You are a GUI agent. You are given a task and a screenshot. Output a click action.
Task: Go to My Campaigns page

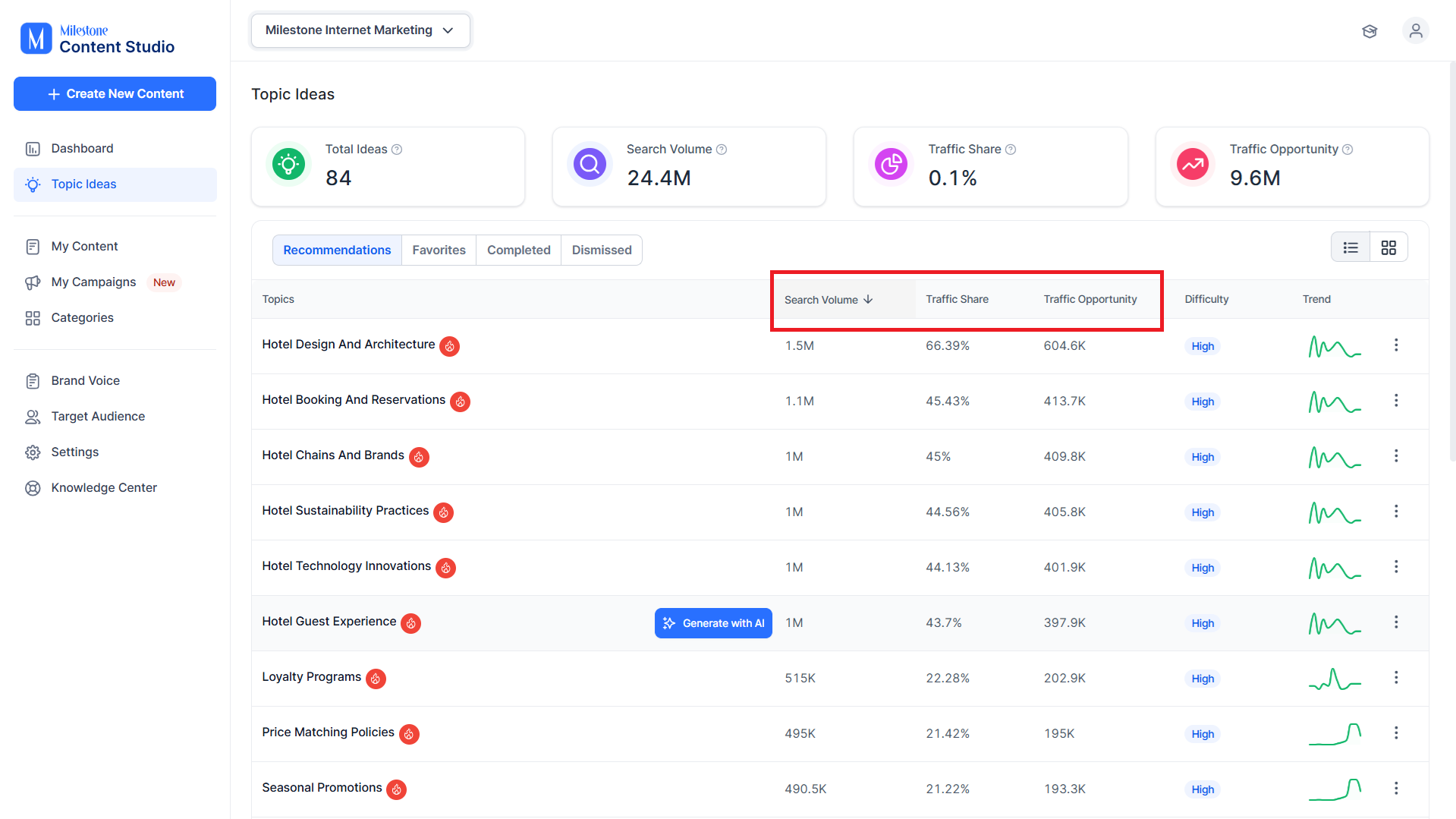(93, 282)
